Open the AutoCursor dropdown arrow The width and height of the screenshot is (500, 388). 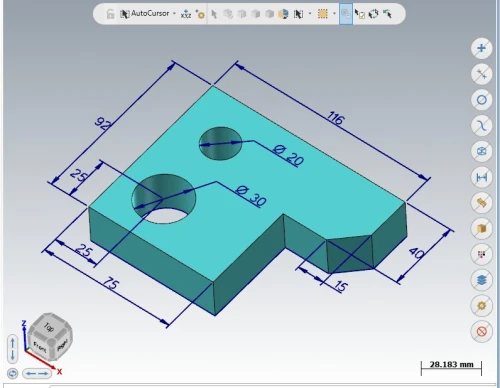[x=174, y=14]
